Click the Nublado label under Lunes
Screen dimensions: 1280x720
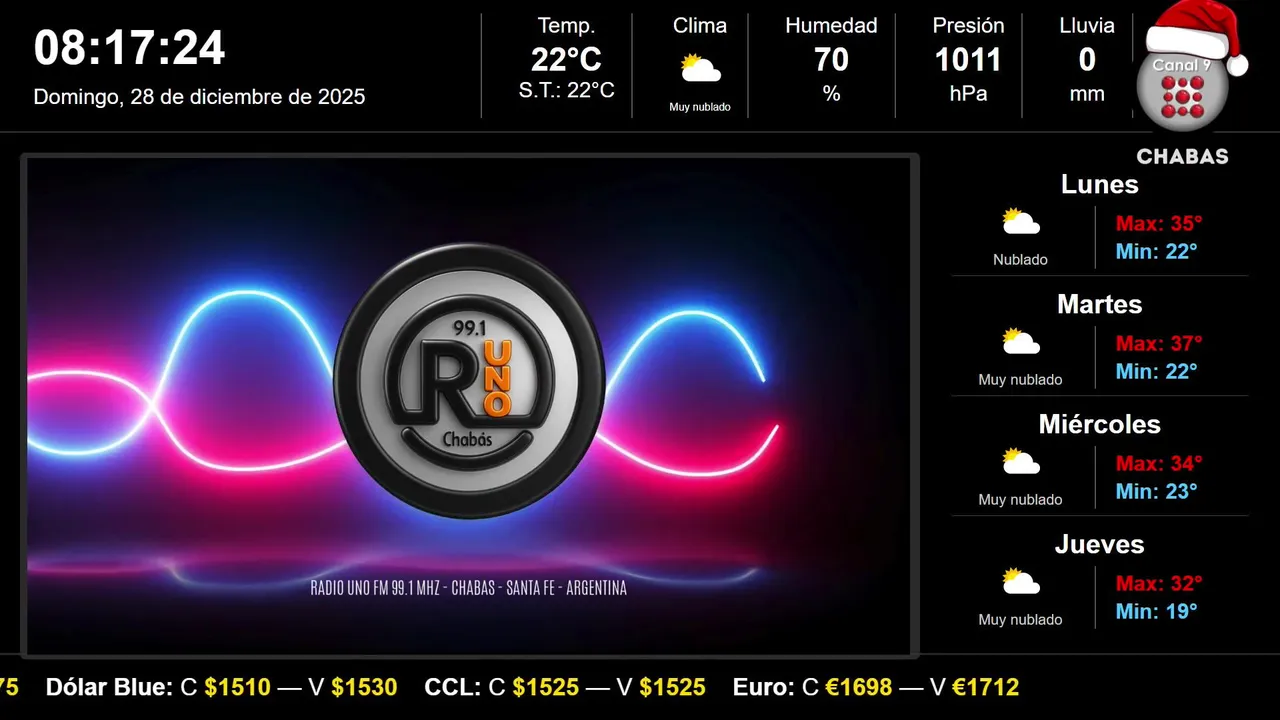(1021, 259)
